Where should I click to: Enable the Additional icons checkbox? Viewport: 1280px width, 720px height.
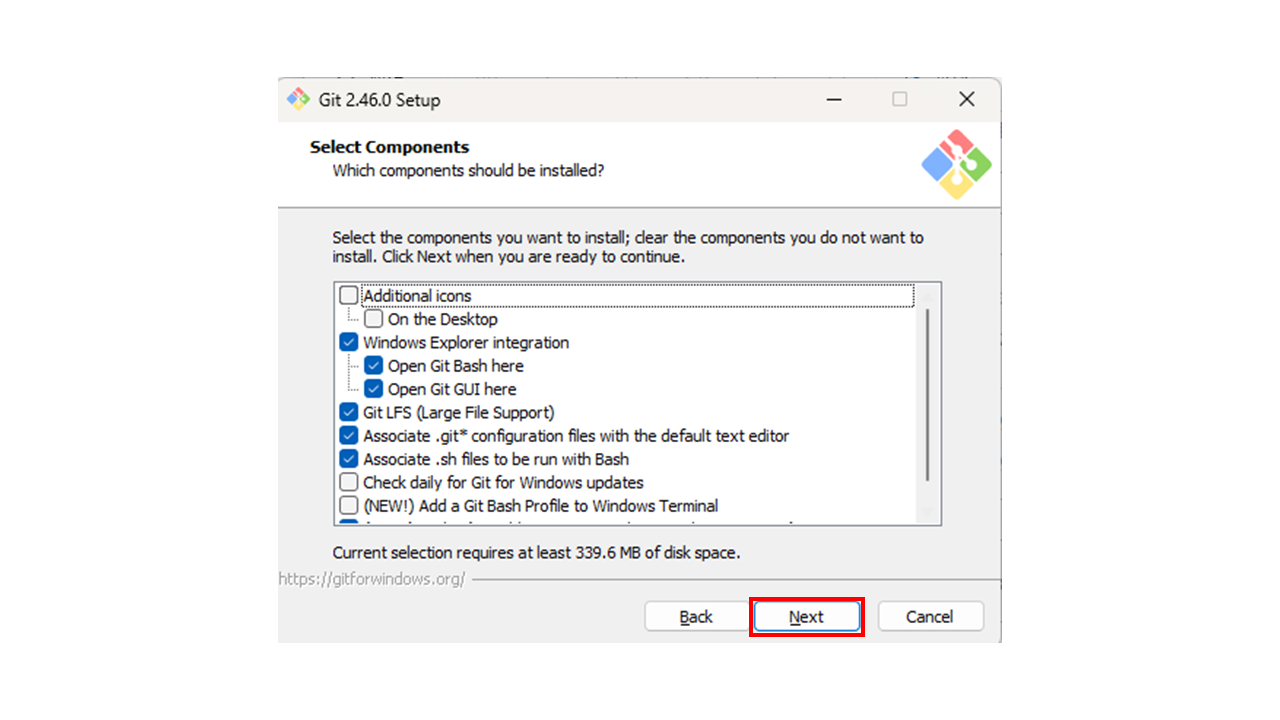[348, 296]
